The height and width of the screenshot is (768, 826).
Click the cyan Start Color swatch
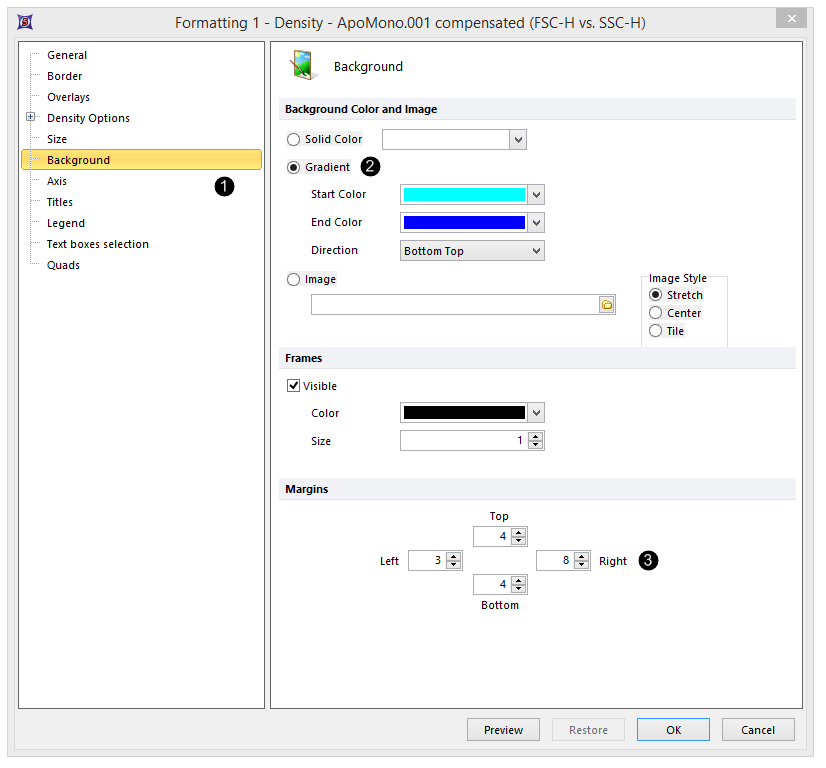(x=464, y=195)
